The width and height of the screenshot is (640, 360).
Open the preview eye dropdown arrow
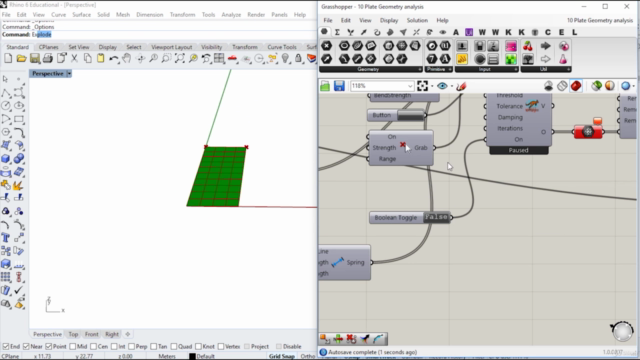[452, 86]
